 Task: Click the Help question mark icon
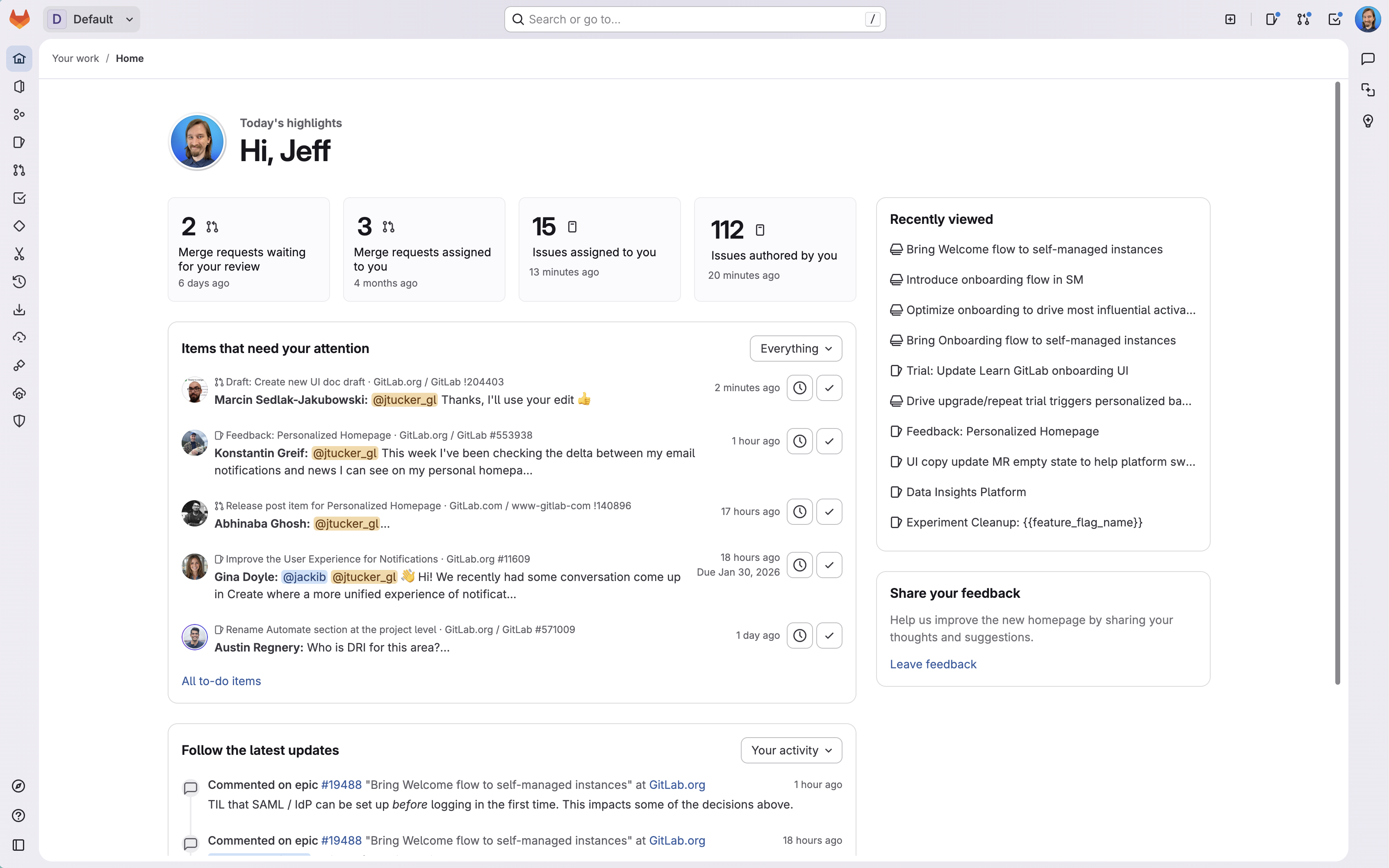click(x=19, y=815)
